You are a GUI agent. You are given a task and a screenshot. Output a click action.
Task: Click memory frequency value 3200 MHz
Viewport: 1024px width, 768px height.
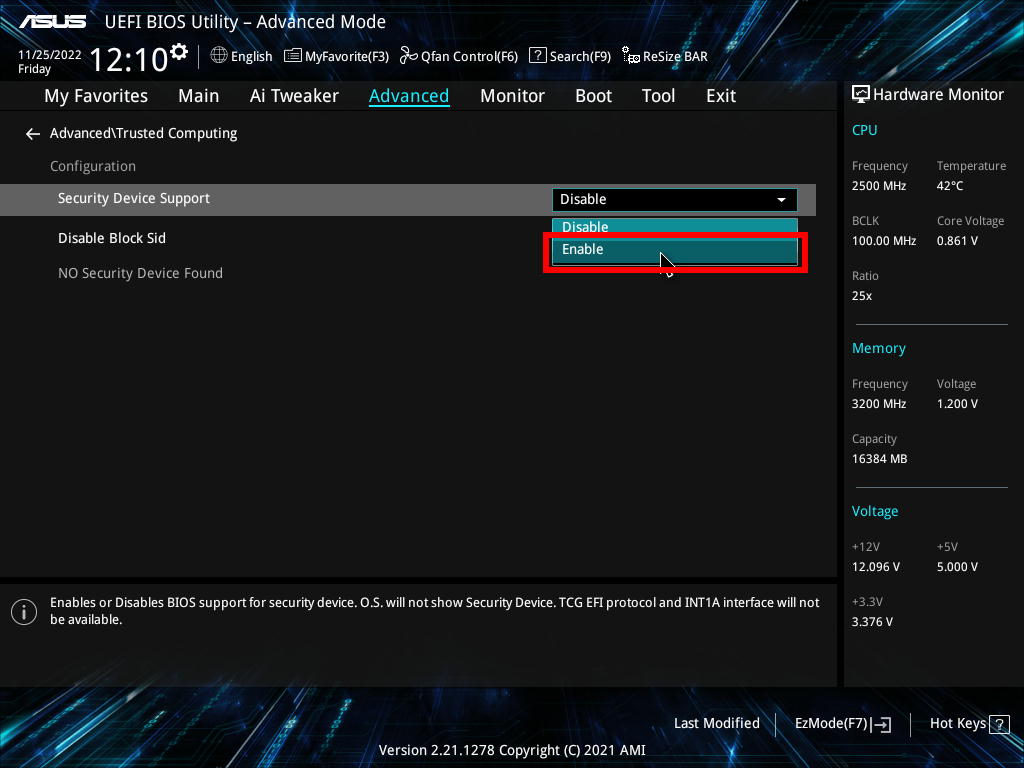pyautogui.click(x=878, y=404)
